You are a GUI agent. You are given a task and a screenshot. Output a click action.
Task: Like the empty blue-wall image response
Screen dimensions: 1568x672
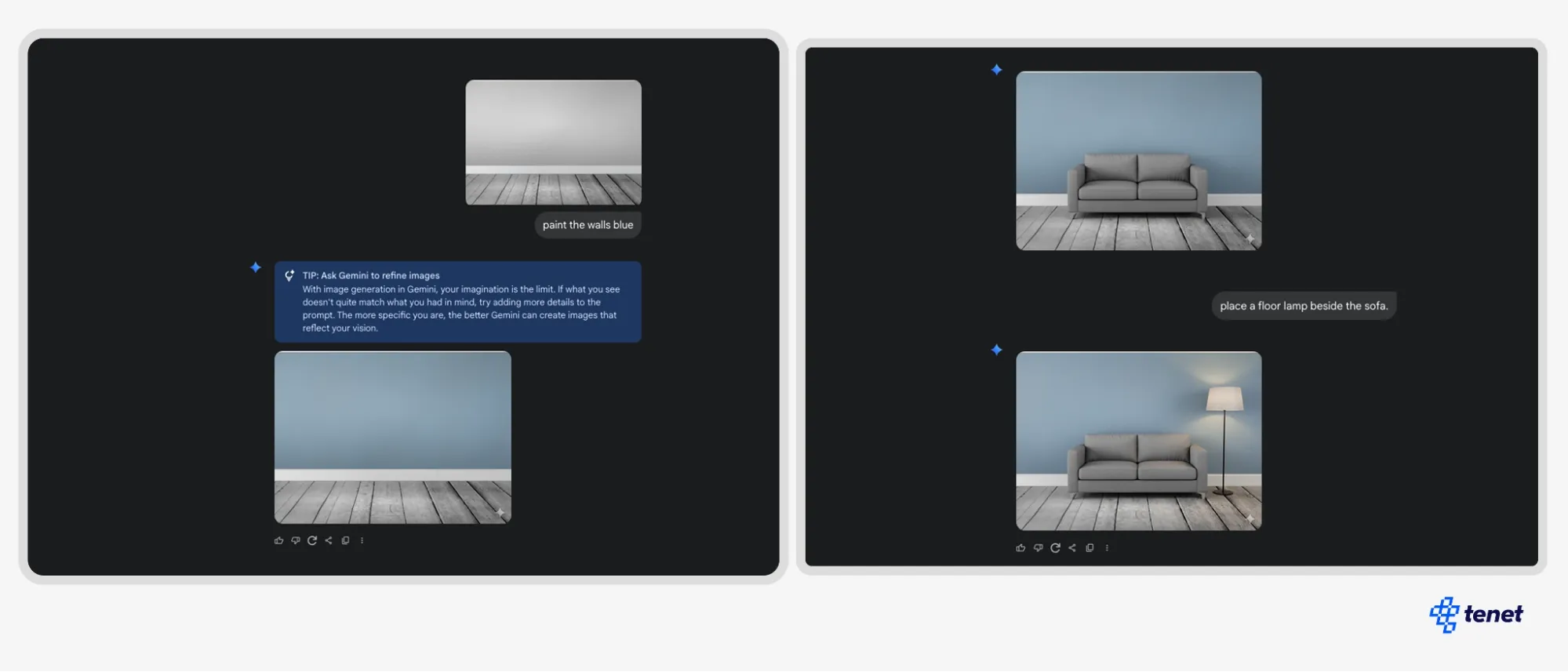(x=278, y=540)
